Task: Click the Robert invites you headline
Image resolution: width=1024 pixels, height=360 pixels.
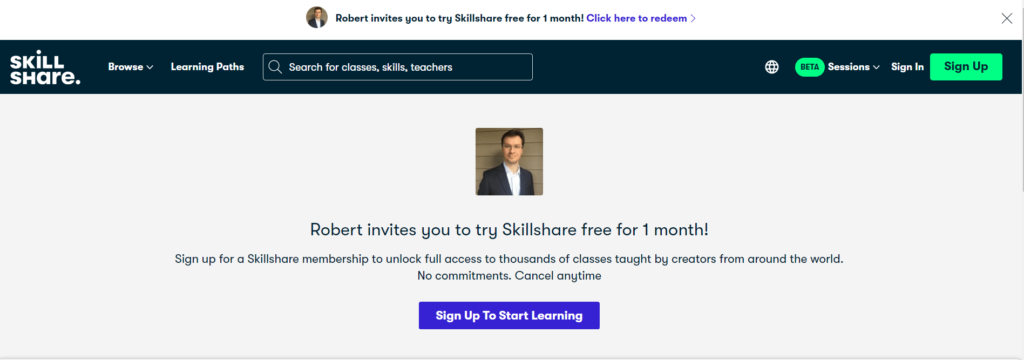Action: (x=509, y=230)
